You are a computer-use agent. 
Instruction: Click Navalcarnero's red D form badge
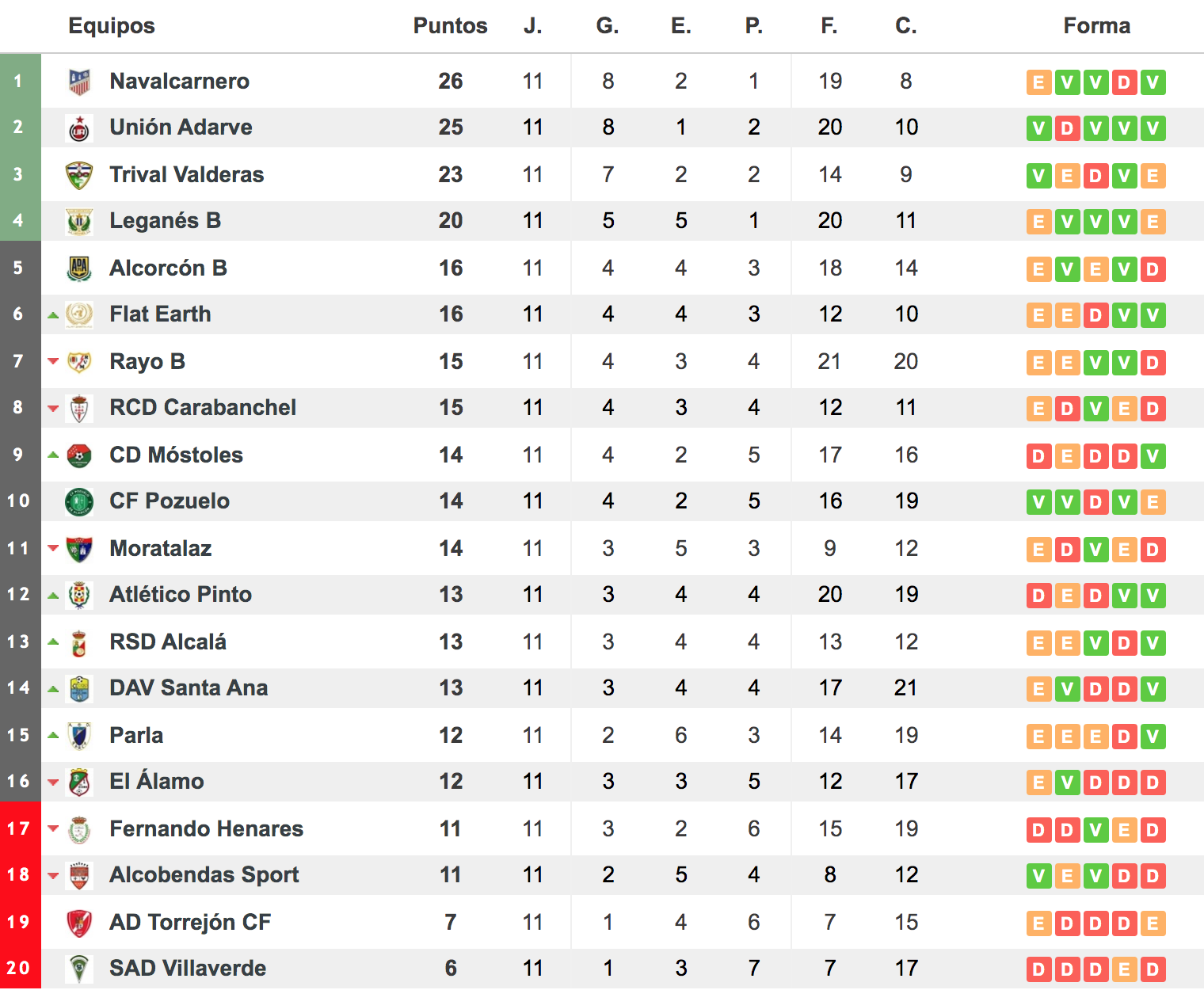1124,82
